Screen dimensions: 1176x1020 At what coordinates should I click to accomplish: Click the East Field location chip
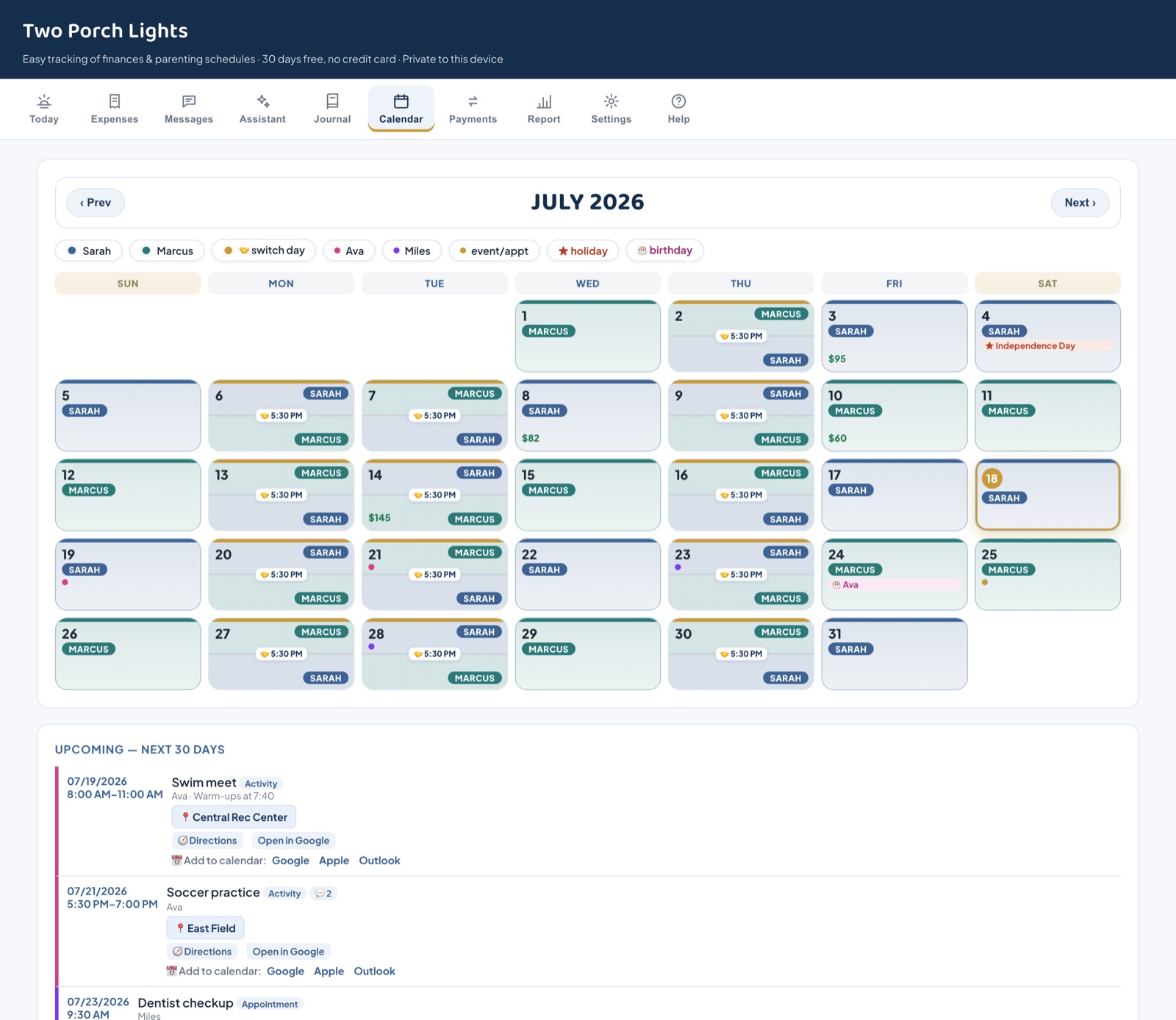tap(205, 928)
